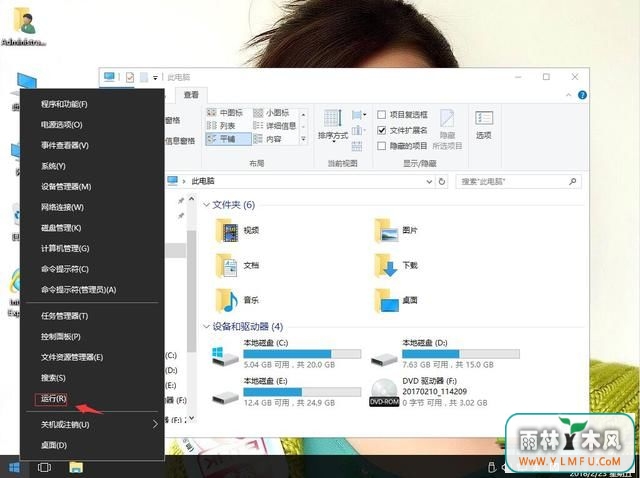Open 磁盘管理(K) entry

point(61,228)
